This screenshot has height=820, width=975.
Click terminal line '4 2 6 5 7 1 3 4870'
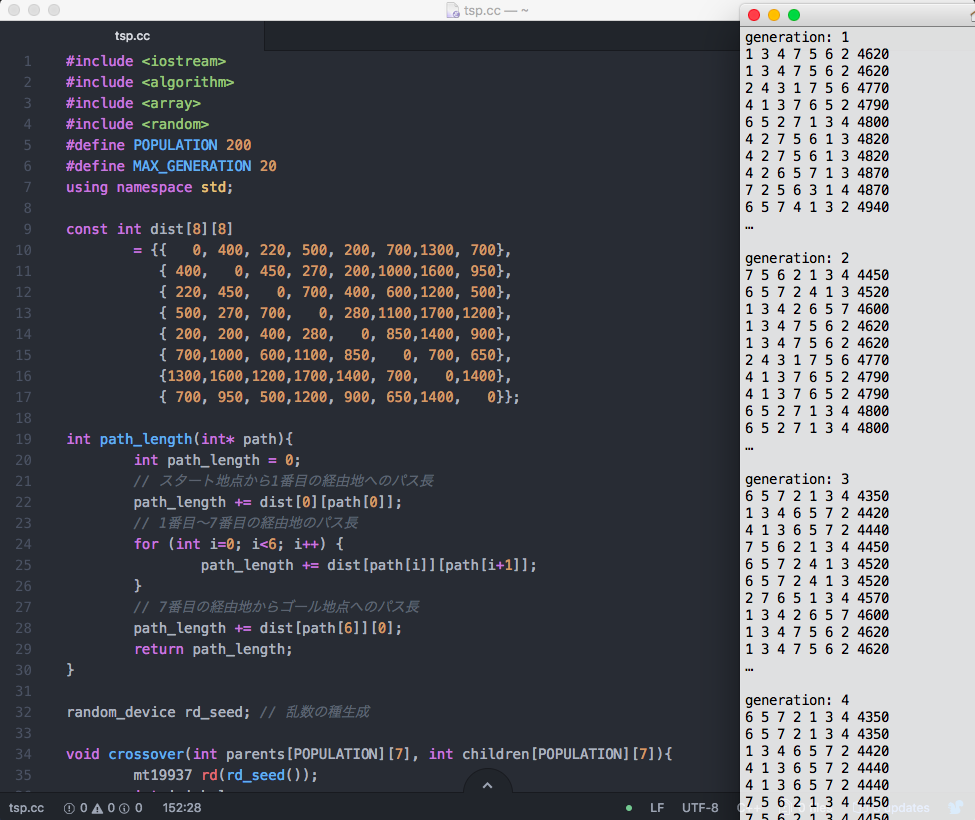click(x=817, y=173)
